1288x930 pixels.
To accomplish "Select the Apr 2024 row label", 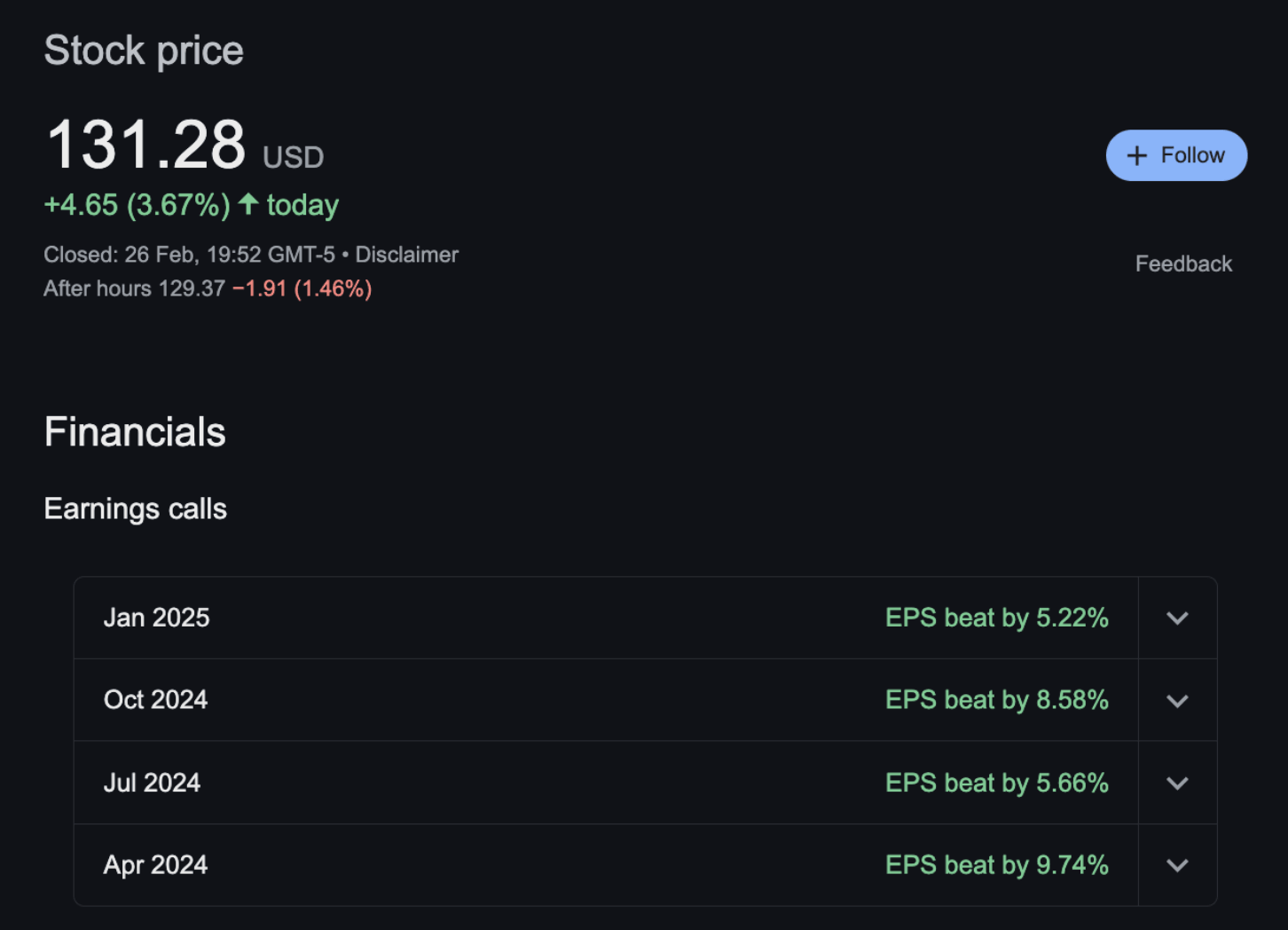I will 156,865.
